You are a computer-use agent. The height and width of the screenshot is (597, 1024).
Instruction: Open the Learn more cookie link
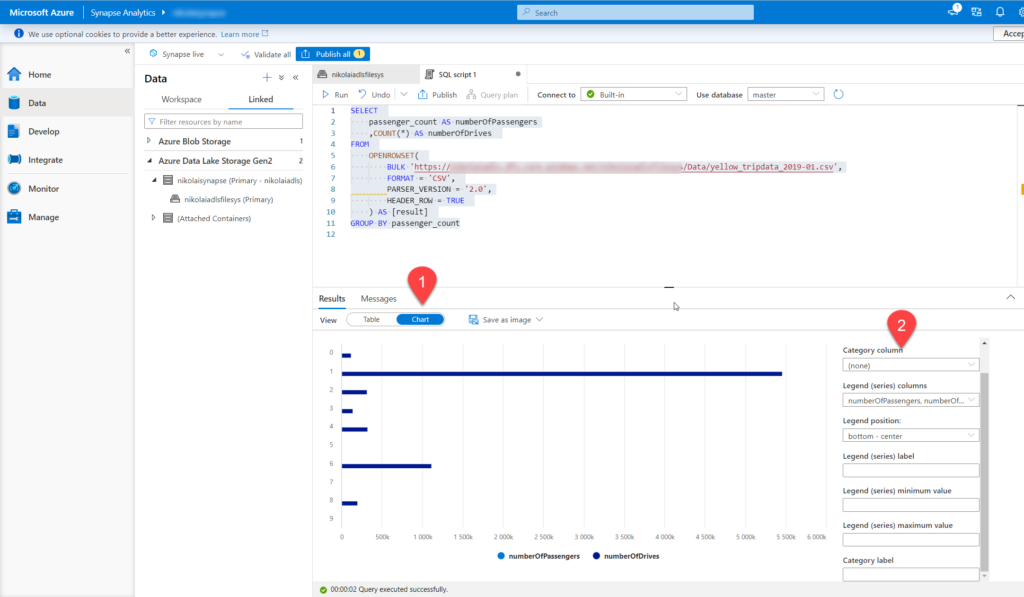click(x=244, y=34)
